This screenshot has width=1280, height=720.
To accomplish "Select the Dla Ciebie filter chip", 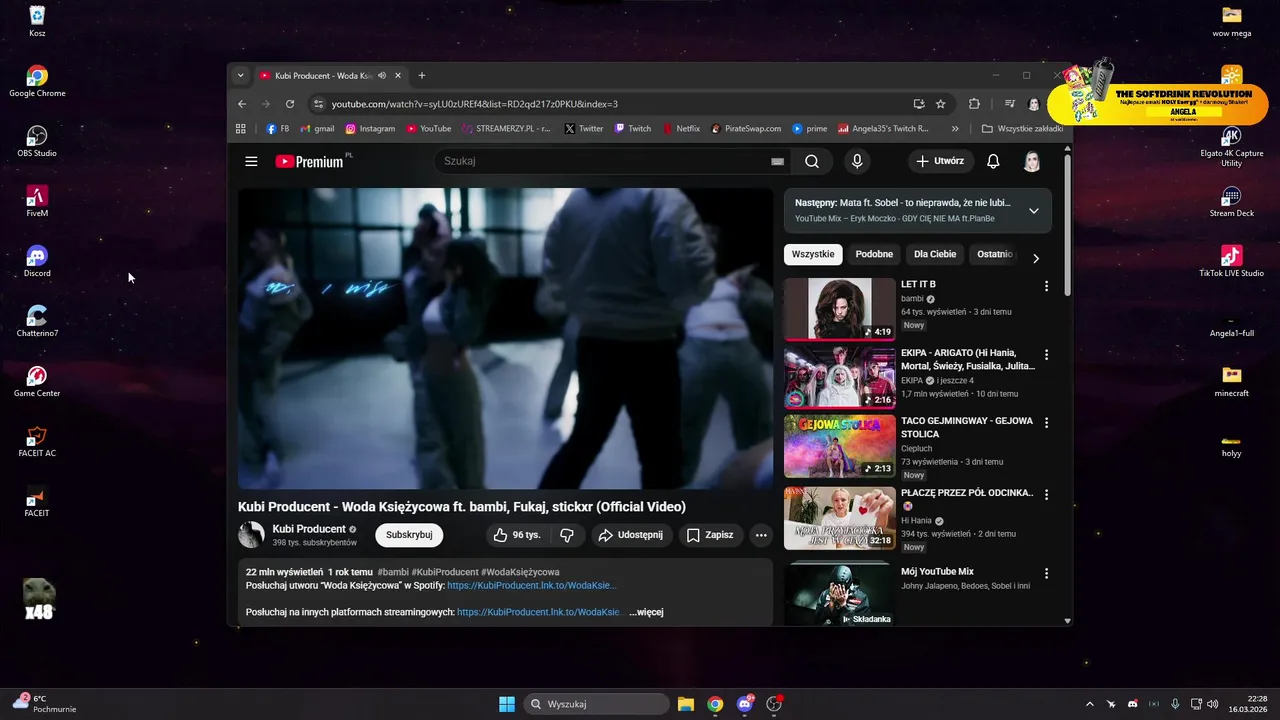I will click(x=935, y=254).
